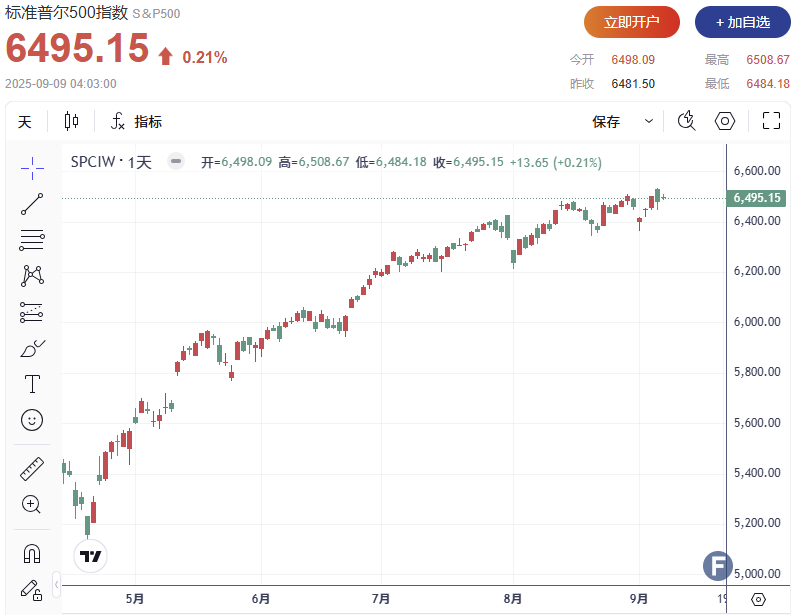Open the candlestick chart style menu
This screenshot has width=800, height=615.
click(71, 122)
